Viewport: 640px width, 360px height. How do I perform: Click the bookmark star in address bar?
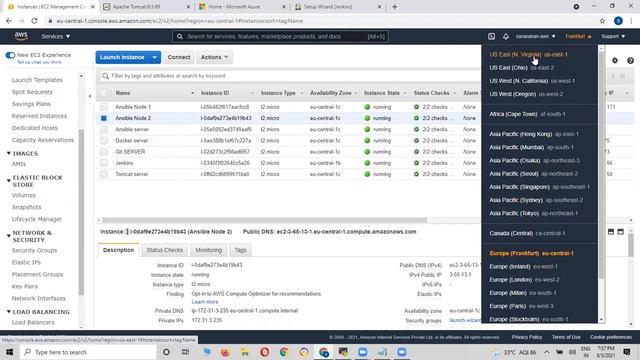click(x=602, y=21)
